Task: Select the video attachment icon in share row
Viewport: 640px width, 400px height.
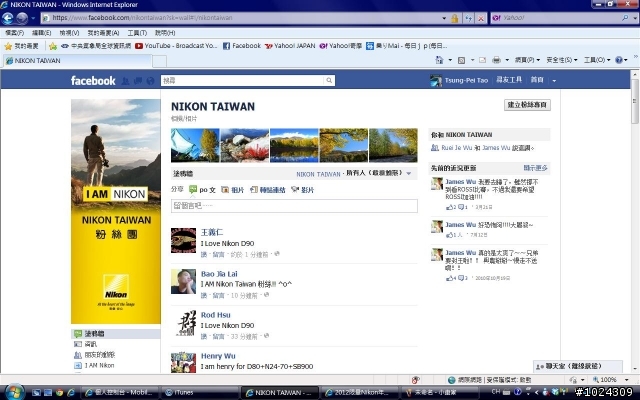Action: [x=295, y=190]
